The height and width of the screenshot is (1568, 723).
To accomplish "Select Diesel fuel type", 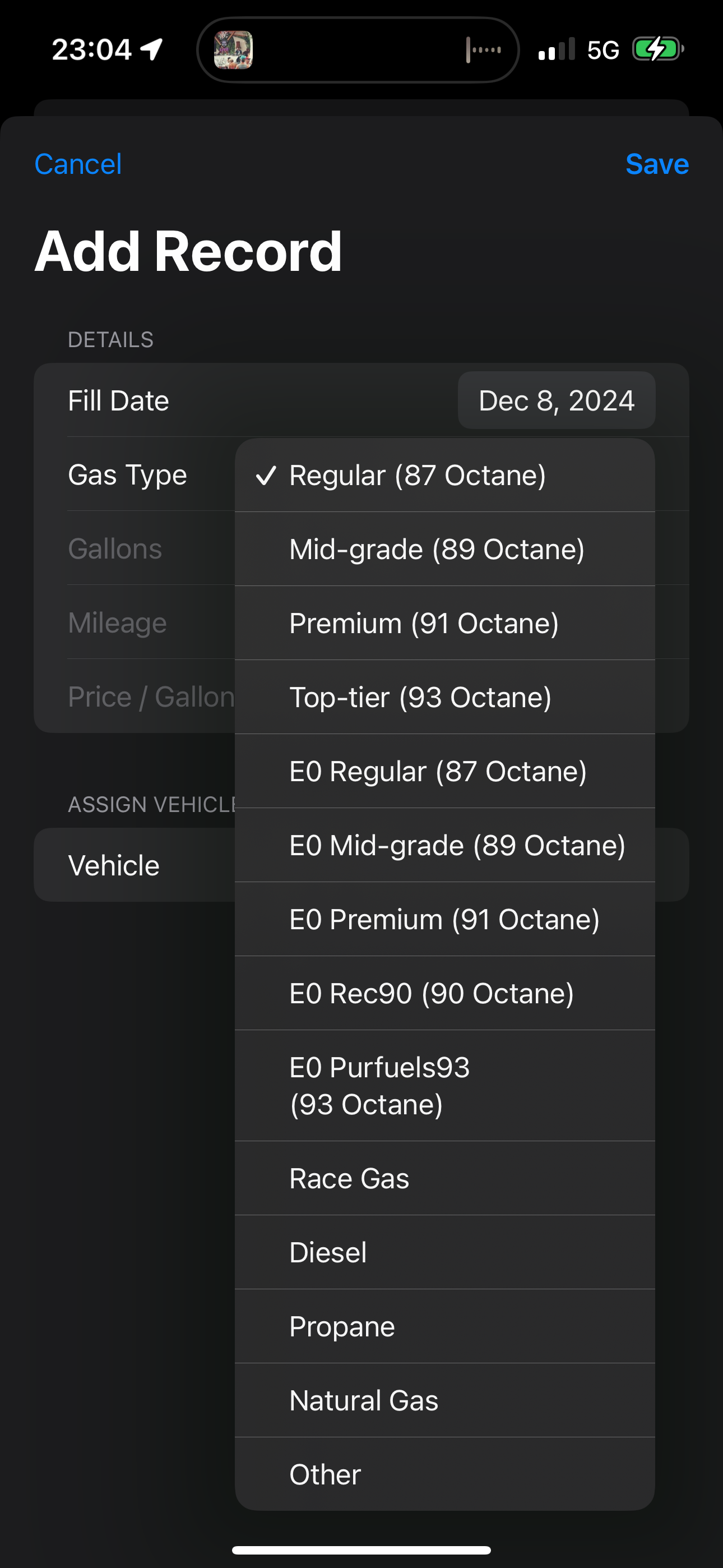I will click(445, 1253).
